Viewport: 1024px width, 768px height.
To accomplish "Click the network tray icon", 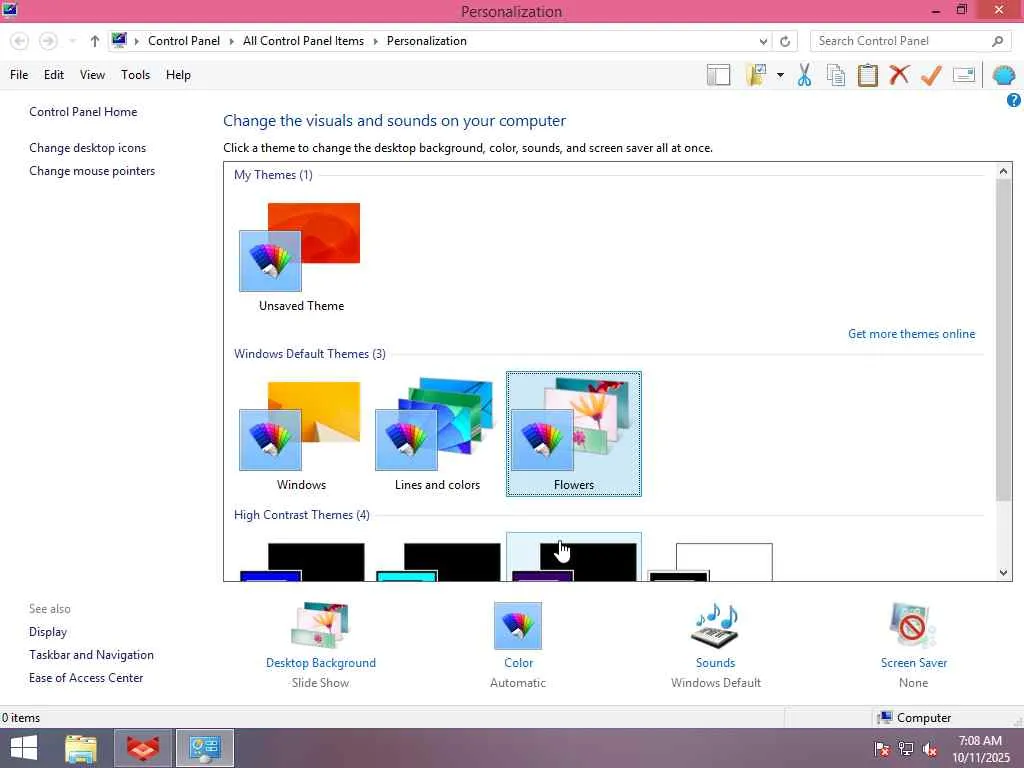I will tap(906, 749).
